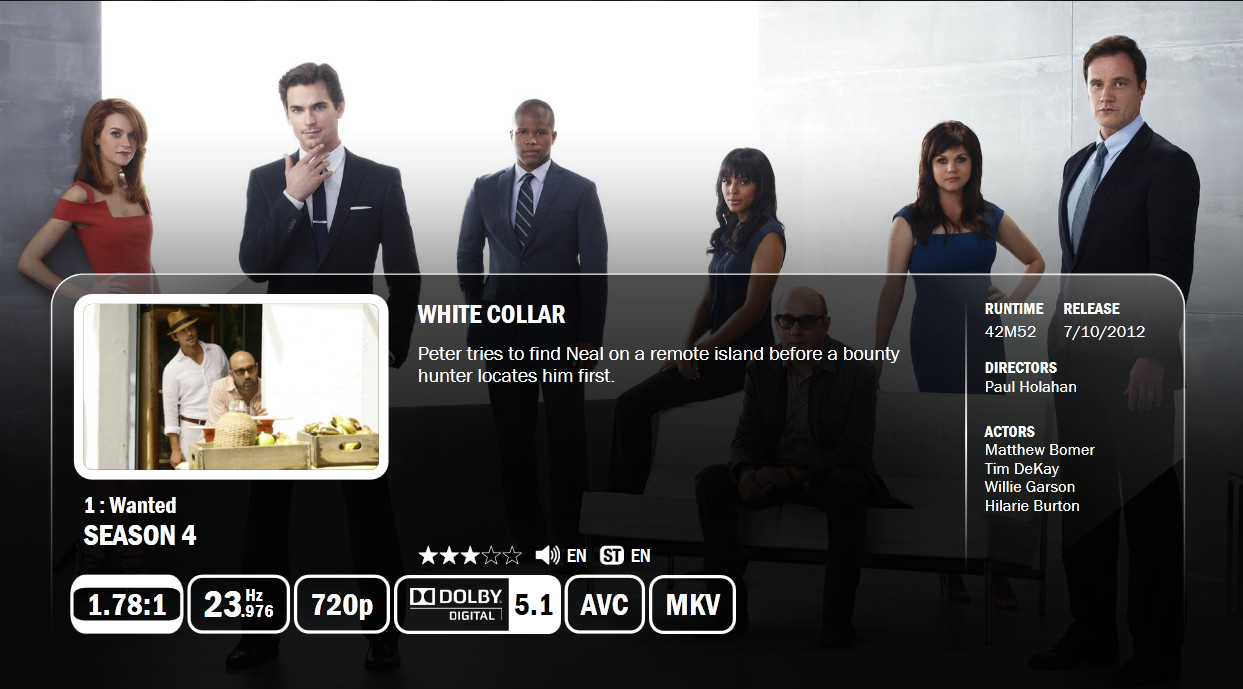The image size is (1243, 689).
Task: Click the Dolby Digital logo badge
Action: (x=453, y=604)
